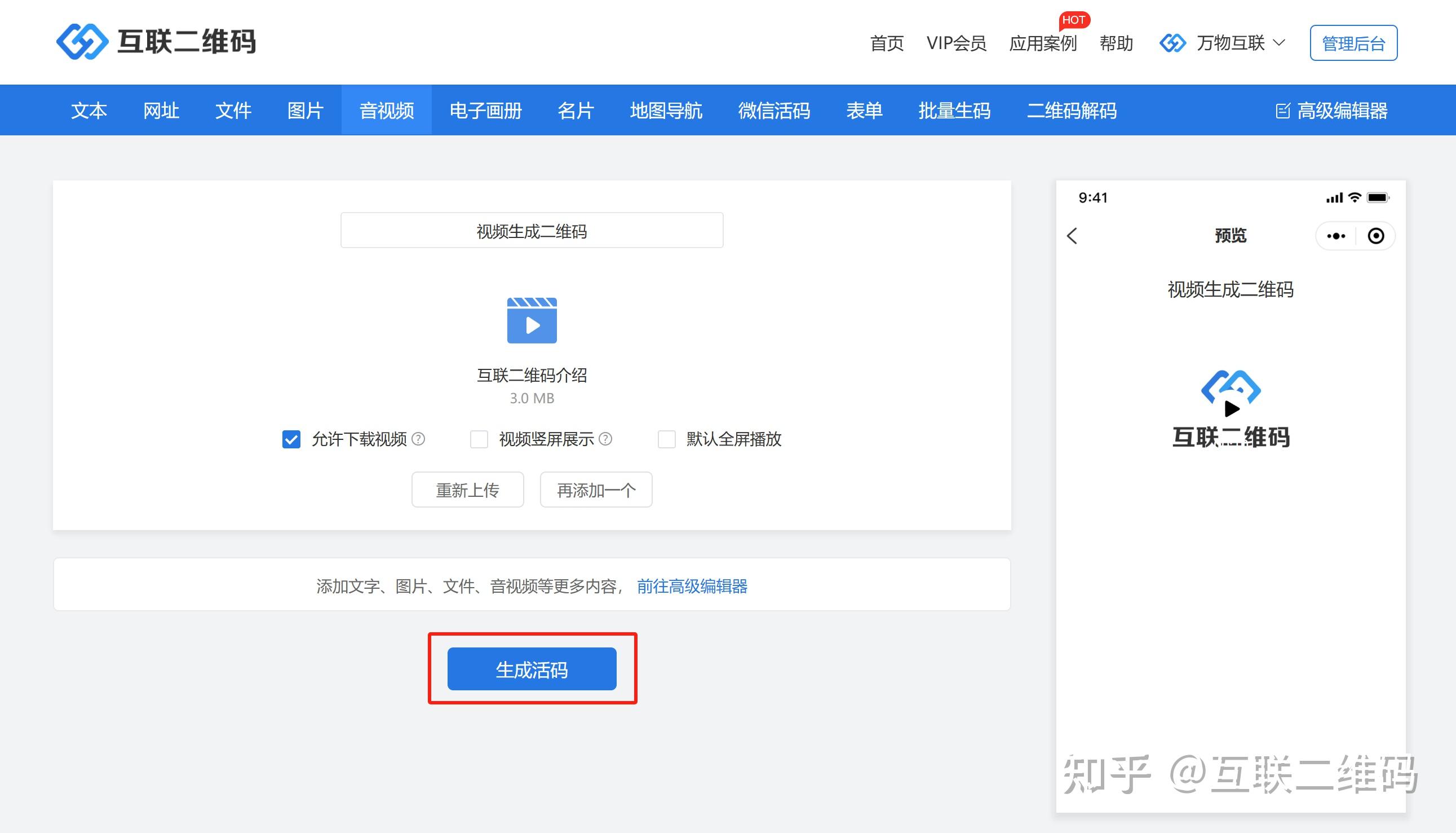Viewport: 1456px width, 833px height.
Task: Open VIP会员 page
Action: click(x=957, y=43)
